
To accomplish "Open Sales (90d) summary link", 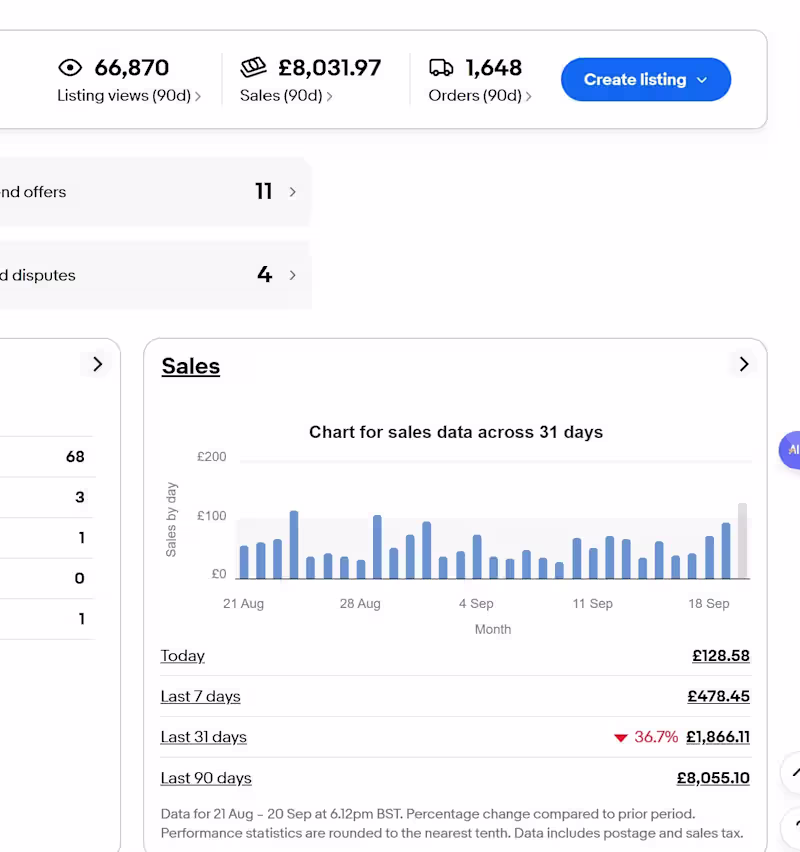I will (286, 96).
